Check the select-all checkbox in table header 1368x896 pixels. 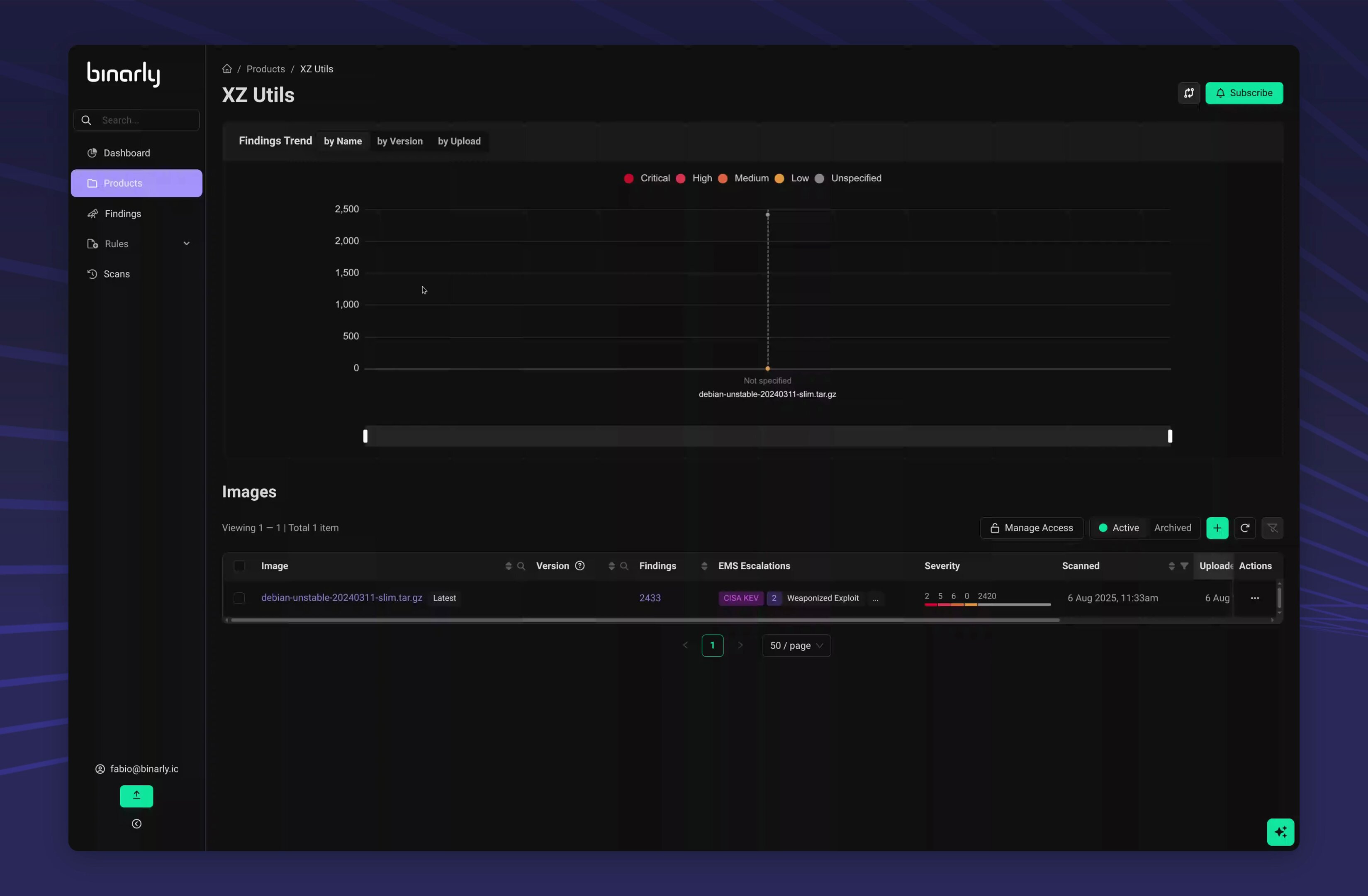[x=239, y=565]
